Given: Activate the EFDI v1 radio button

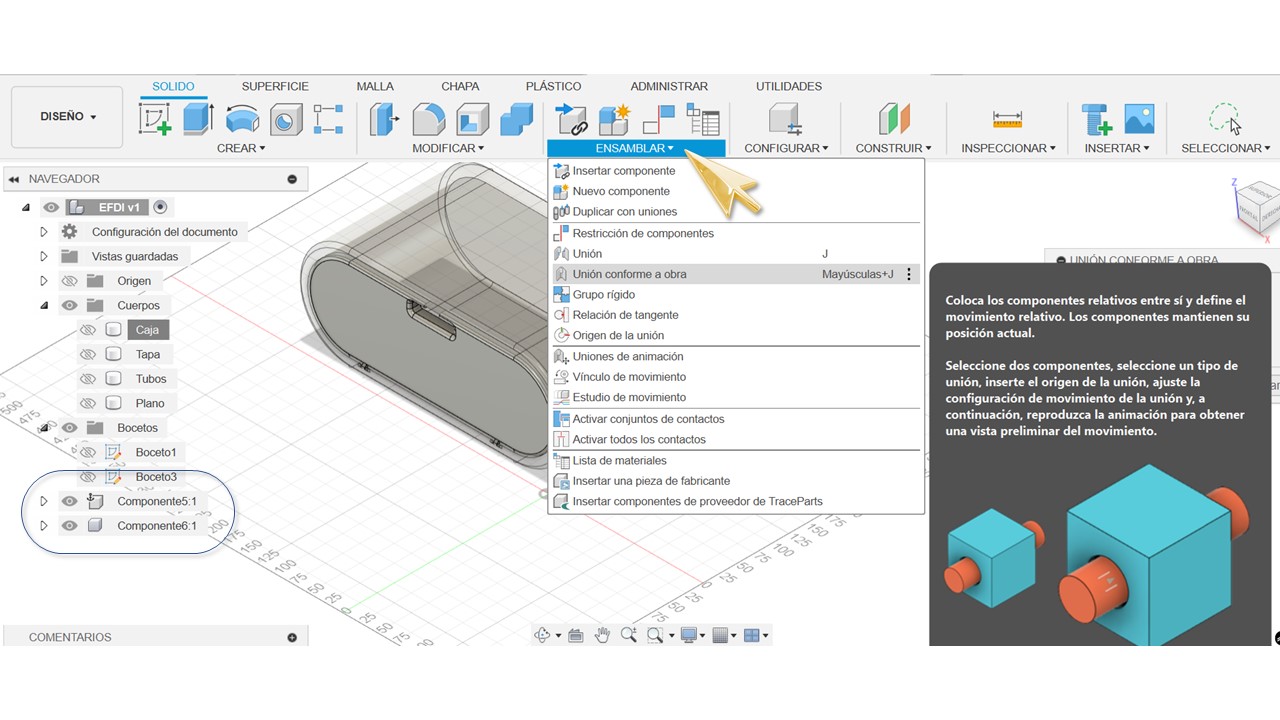Looking at the screenshot, I should coord(160,207).
